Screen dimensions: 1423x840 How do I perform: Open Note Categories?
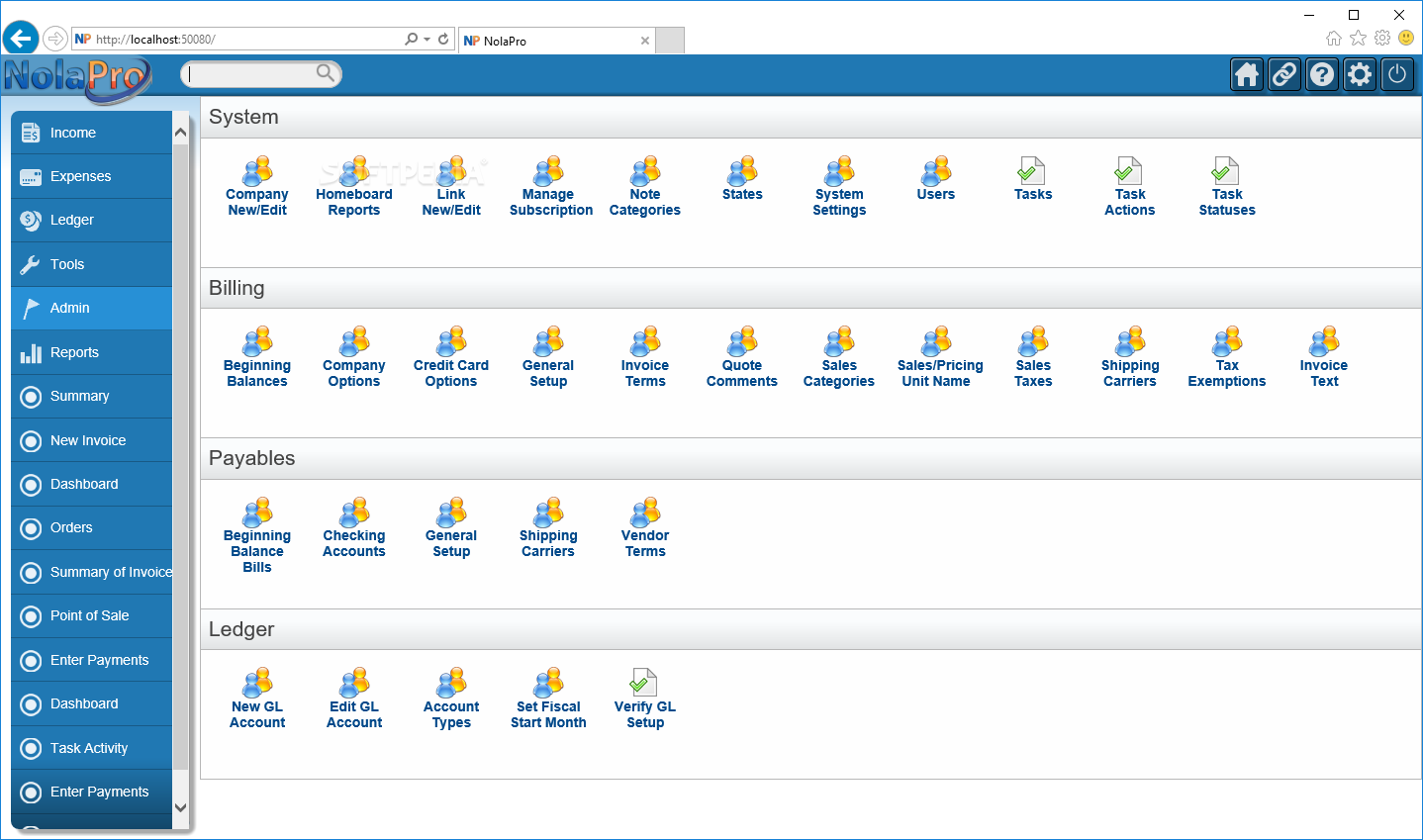[x=645, y=186]
